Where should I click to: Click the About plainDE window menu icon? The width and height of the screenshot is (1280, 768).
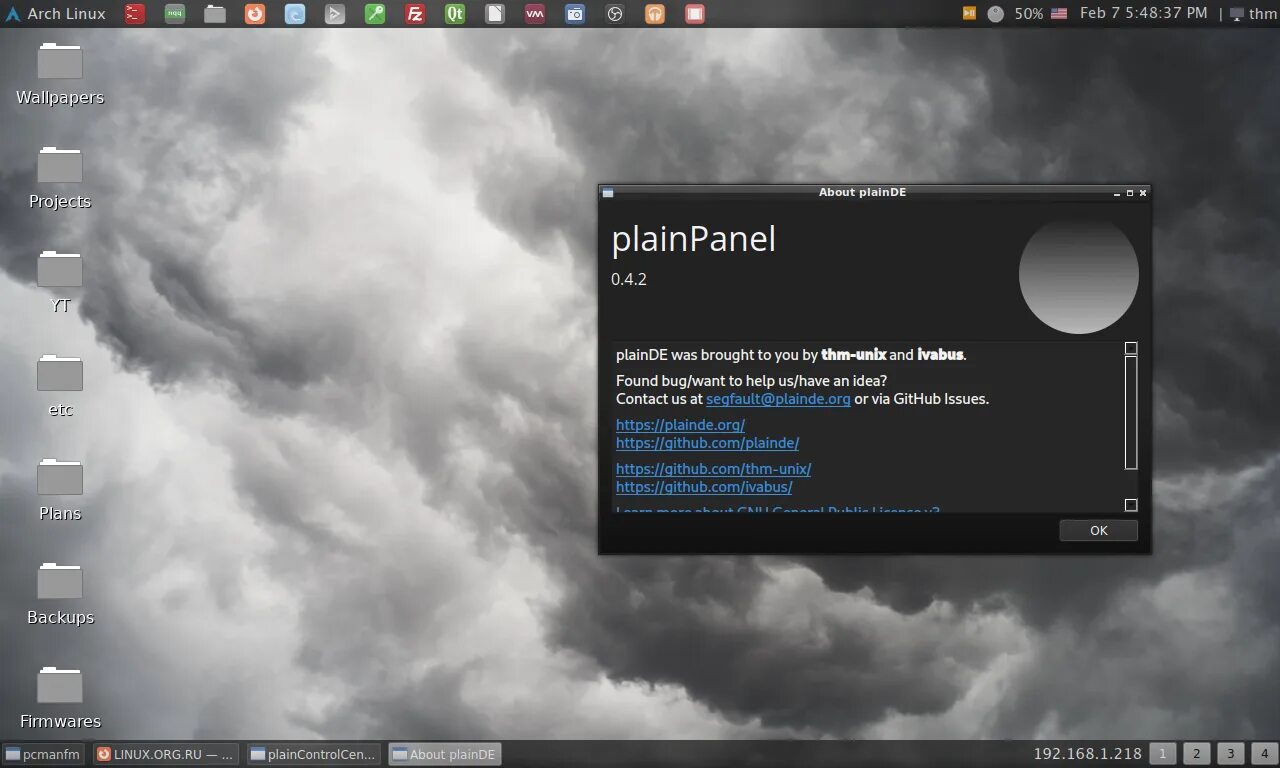608,193
